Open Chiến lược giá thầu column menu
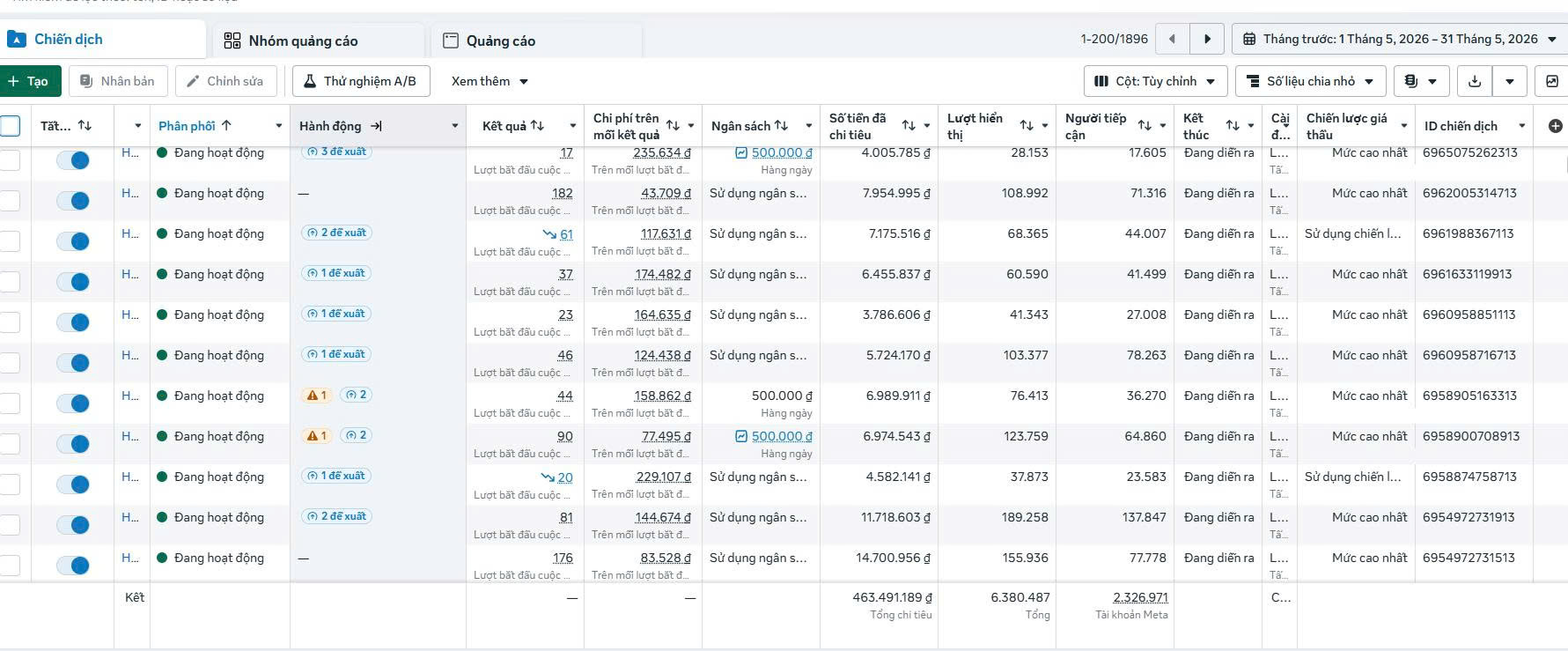 point(1404,126)
